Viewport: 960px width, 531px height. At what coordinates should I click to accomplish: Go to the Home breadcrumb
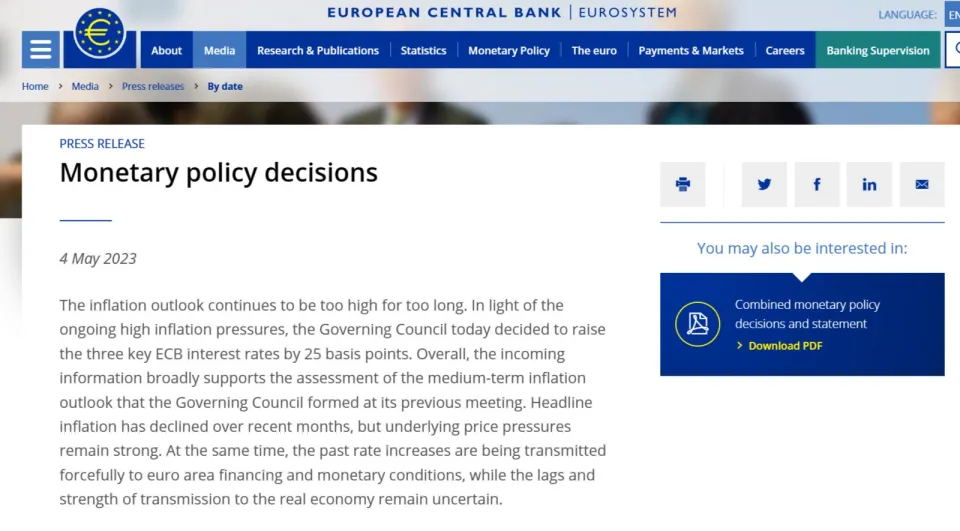35,87
